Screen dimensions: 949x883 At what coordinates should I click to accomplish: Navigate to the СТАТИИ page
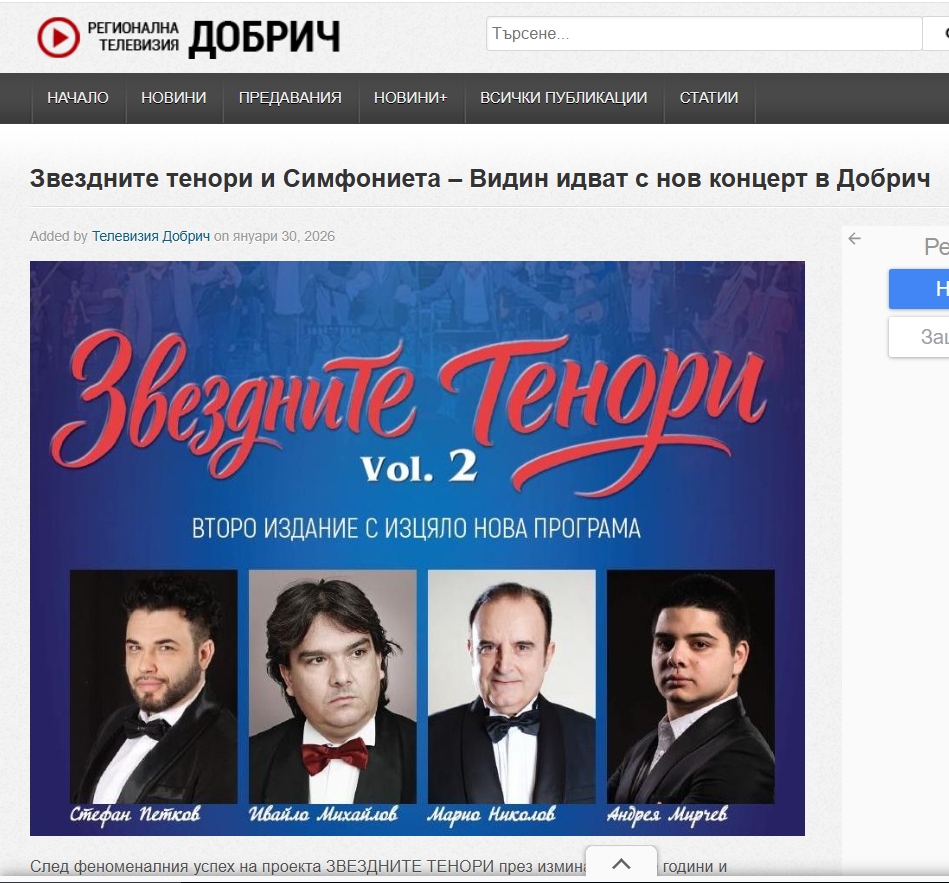pyautogui.click(x=709, y=97)
